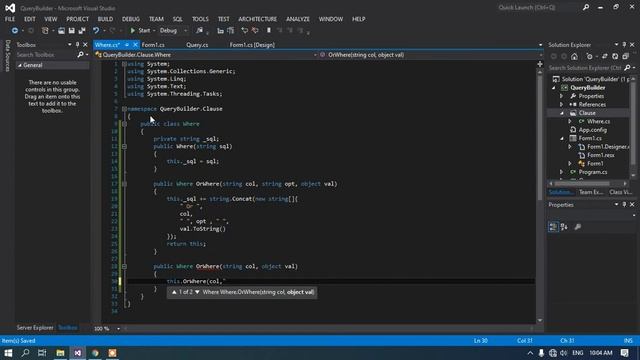640x360 pixels.
Task: Expand the References node in Solution Explorer
Action: tap(562, 105)
